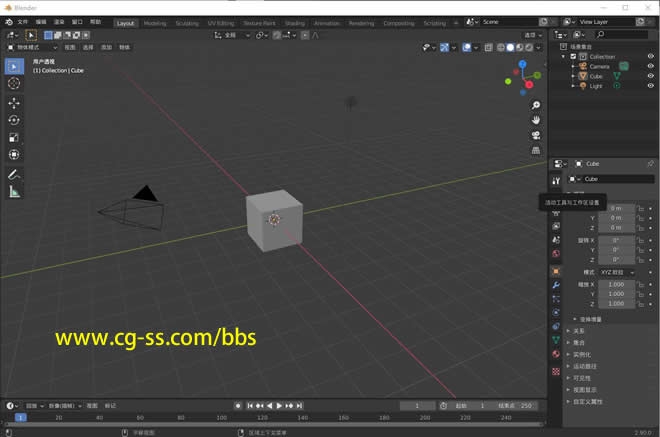This screenshot has width=660, height=437.
Task: Toggle visibility of Cube in outliner
Action: 650,76
